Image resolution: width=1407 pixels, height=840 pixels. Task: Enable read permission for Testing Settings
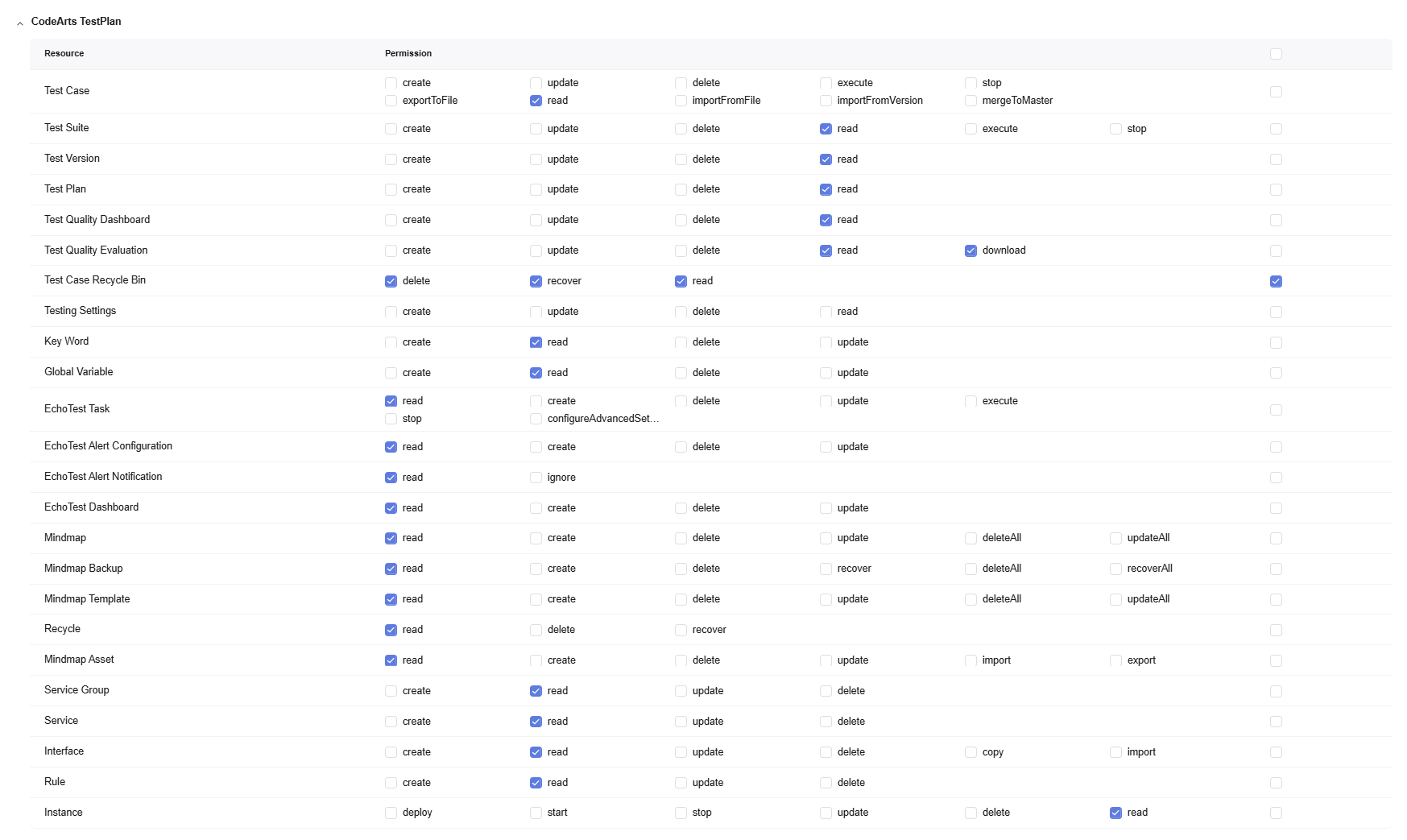(826, 312)
